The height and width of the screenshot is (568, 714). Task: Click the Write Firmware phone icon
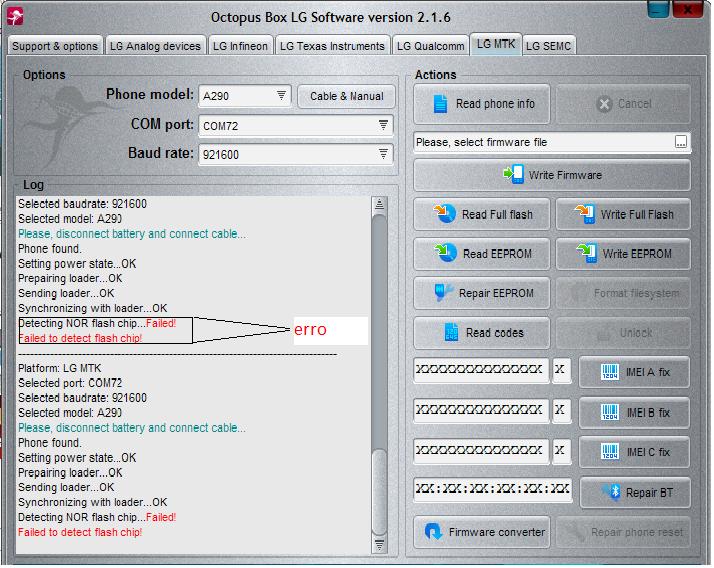[513, 174]
